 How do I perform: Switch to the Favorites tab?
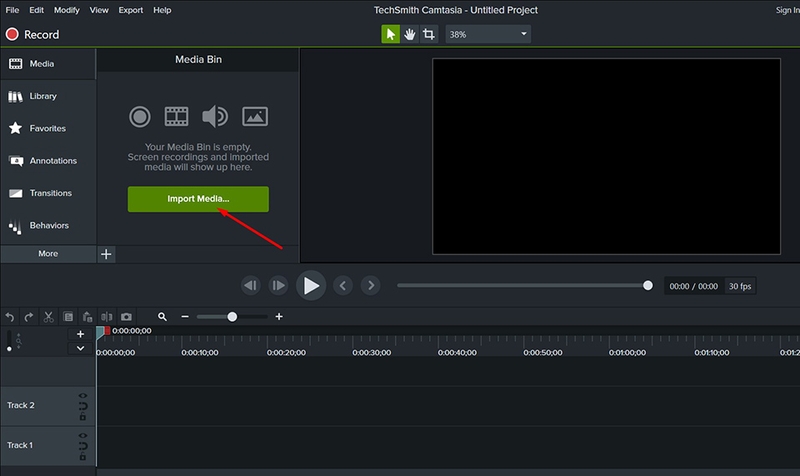48,128
